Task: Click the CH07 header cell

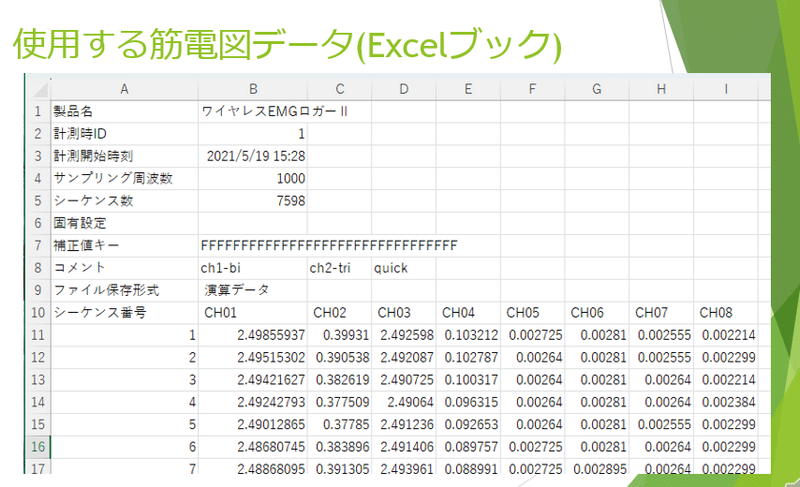Action: (661, 313)
